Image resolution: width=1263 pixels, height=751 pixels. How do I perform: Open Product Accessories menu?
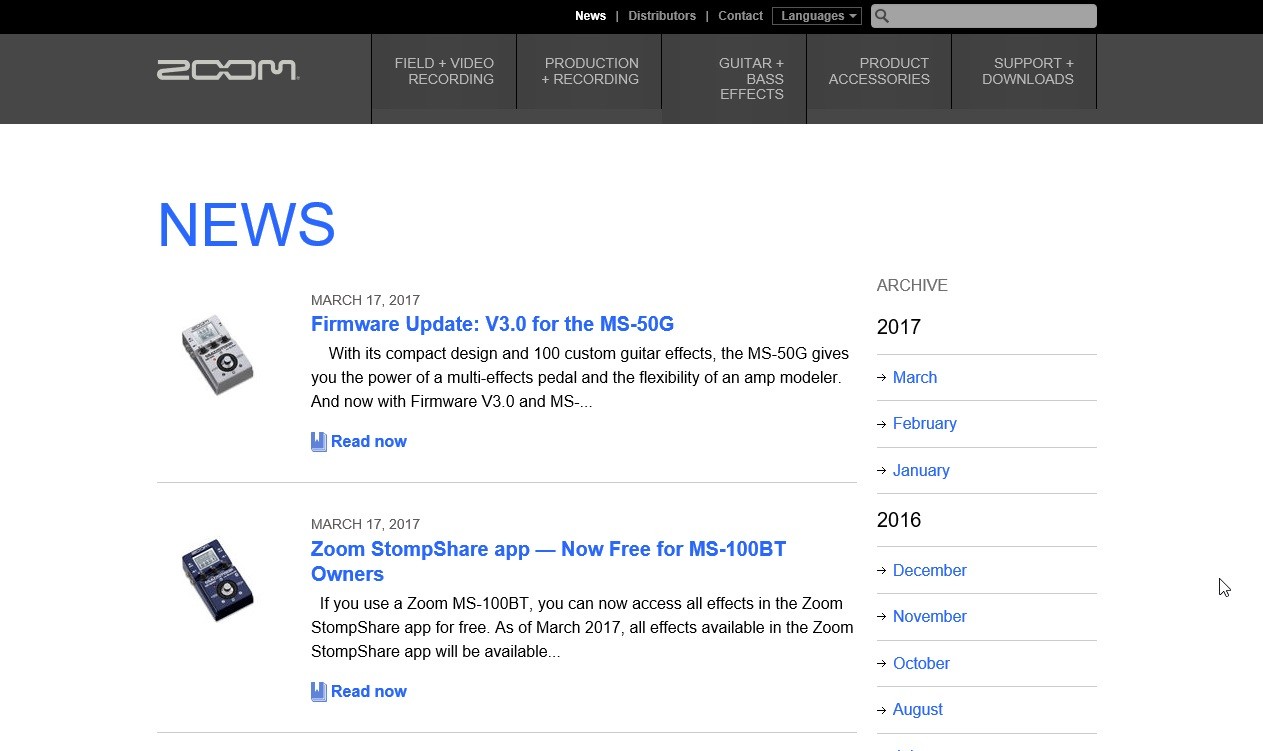coord(879,71)
